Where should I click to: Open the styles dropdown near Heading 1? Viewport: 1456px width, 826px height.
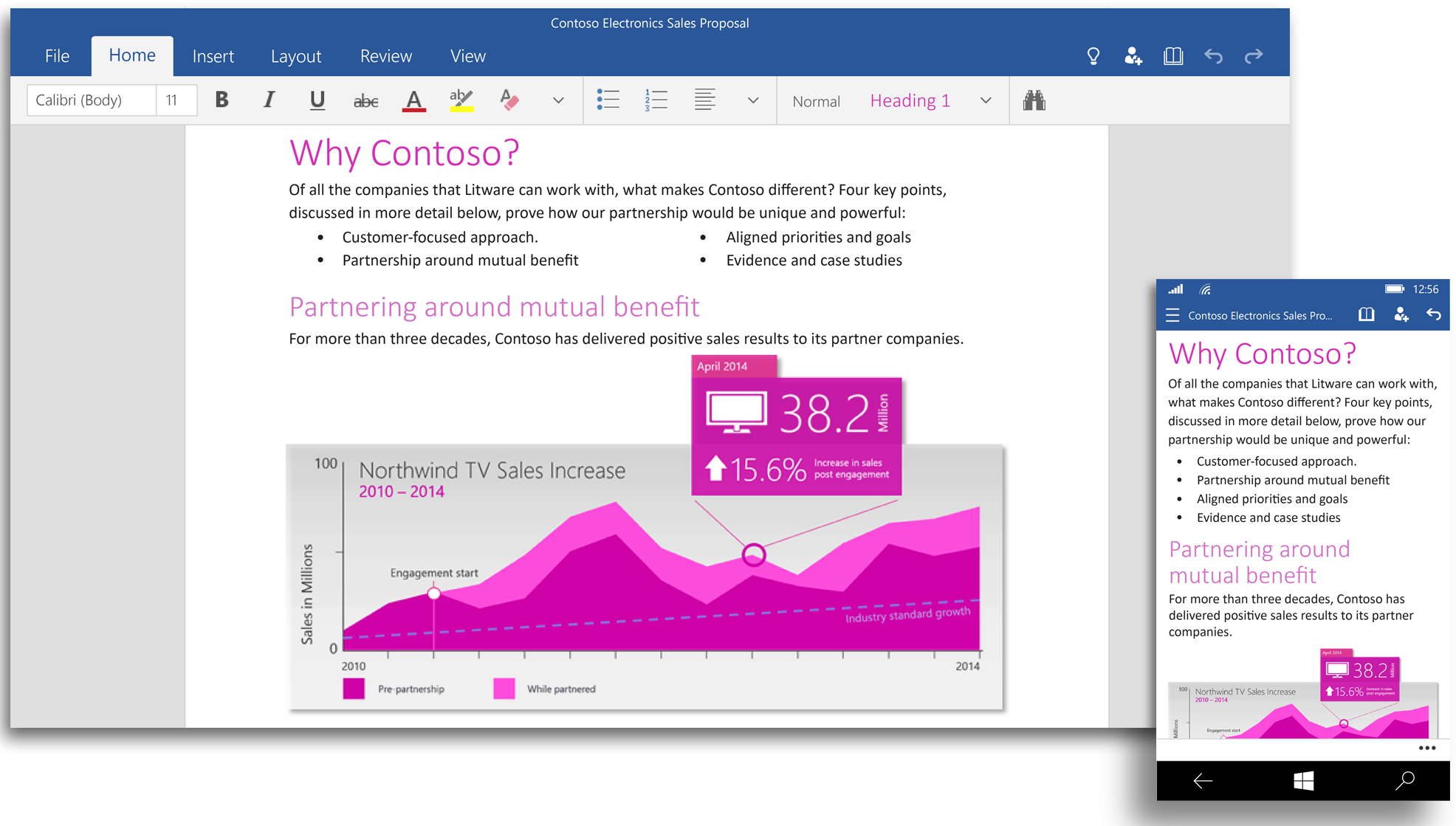click(x=986, y=100)
